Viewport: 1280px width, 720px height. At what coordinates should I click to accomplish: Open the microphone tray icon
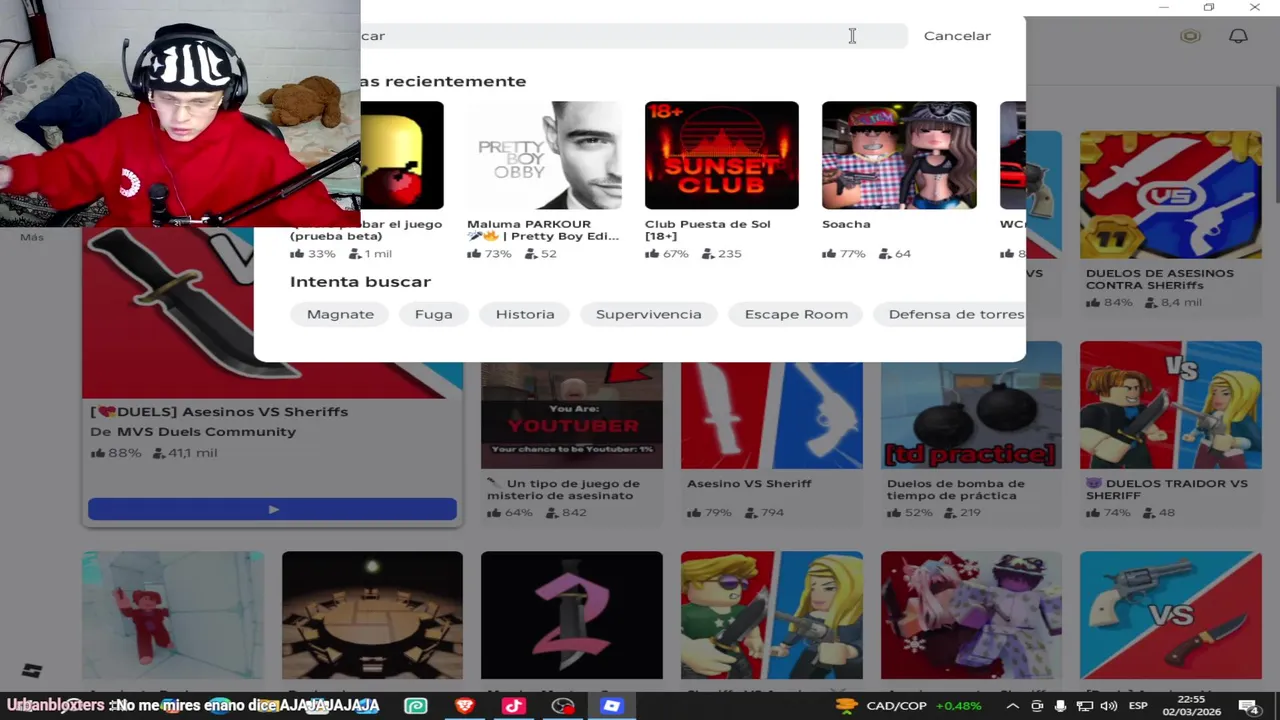click(1061, 706)
